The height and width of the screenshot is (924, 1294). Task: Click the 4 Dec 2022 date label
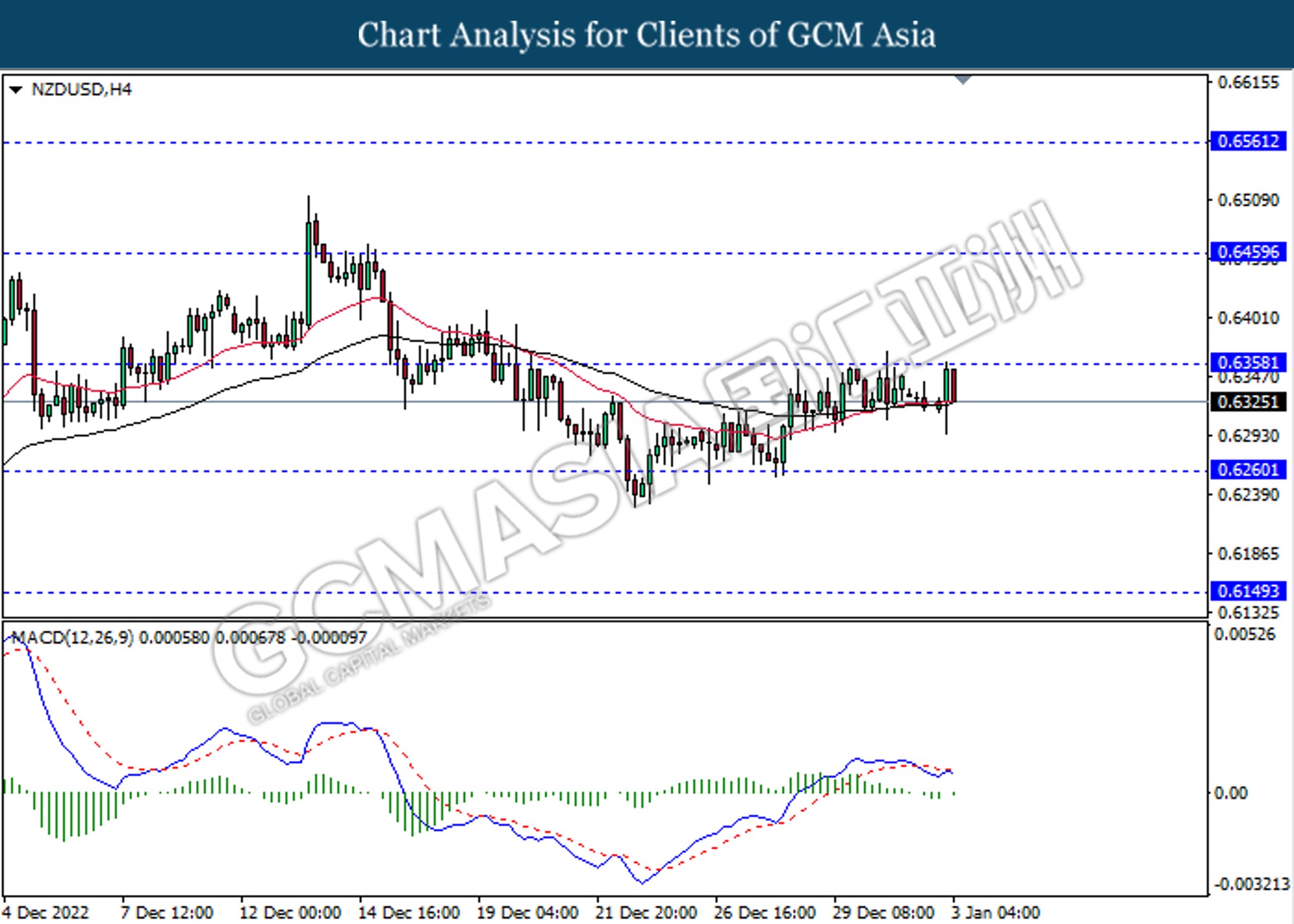[x=45, y=913]
